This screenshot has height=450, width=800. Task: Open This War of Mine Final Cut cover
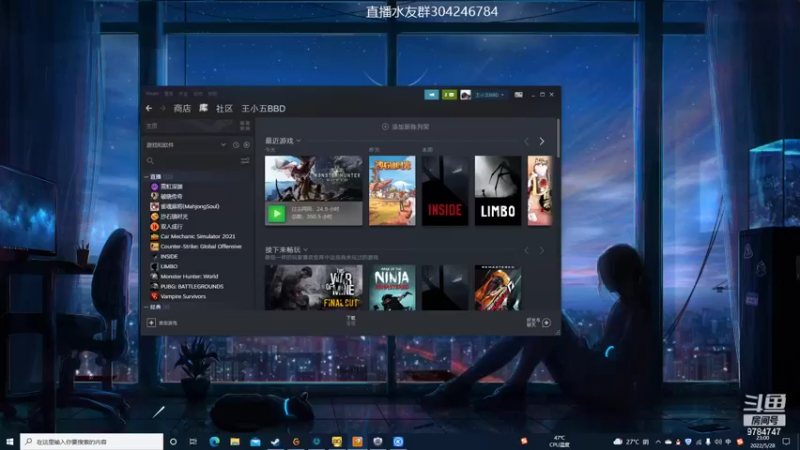point(314,287)
